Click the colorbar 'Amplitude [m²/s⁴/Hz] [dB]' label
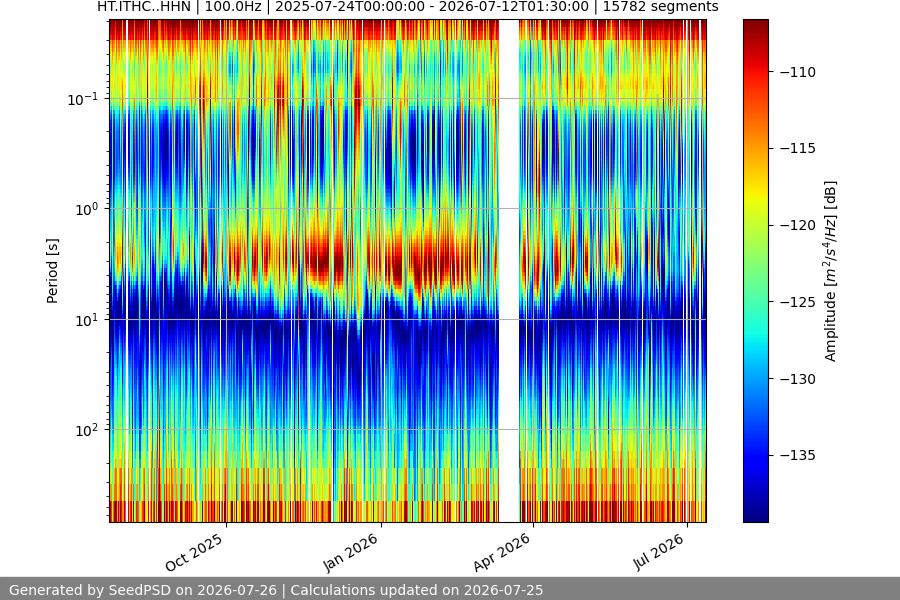Screen dimensions: 900x600 (x=831, y=271)
